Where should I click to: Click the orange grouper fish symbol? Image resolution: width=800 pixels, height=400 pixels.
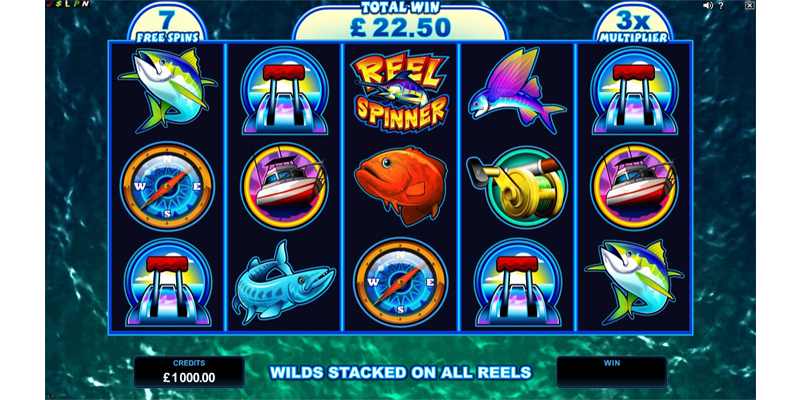[401, 185]
